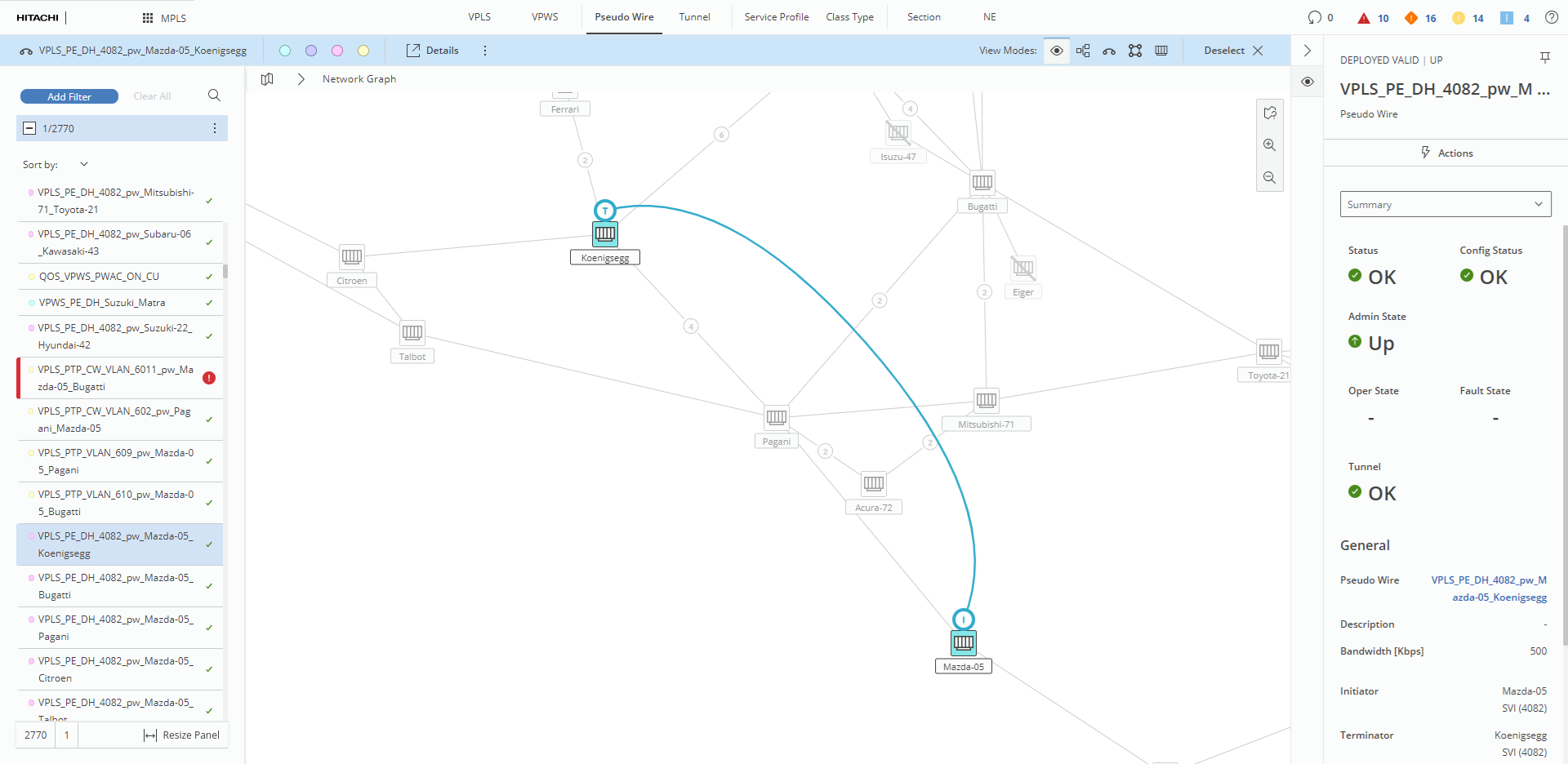Toggle the 1/2770 selection checkbox
This screenshot has height=764, width=1568.
(x=29, y=128)
